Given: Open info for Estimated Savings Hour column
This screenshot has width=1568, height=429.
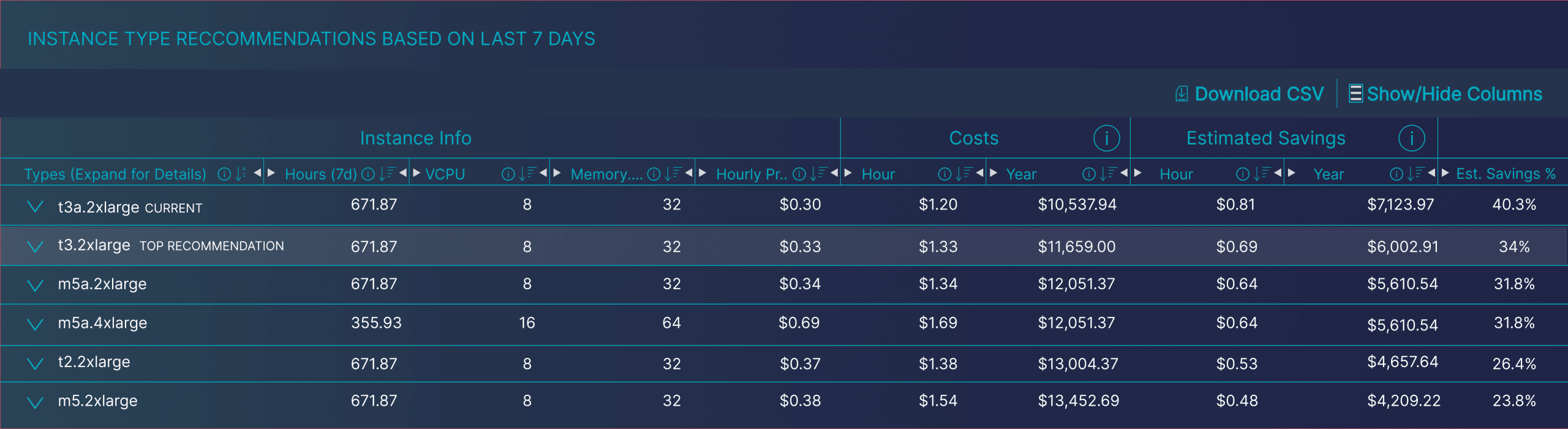Looking at the screenshot, I should click(x=1243, y=174).
